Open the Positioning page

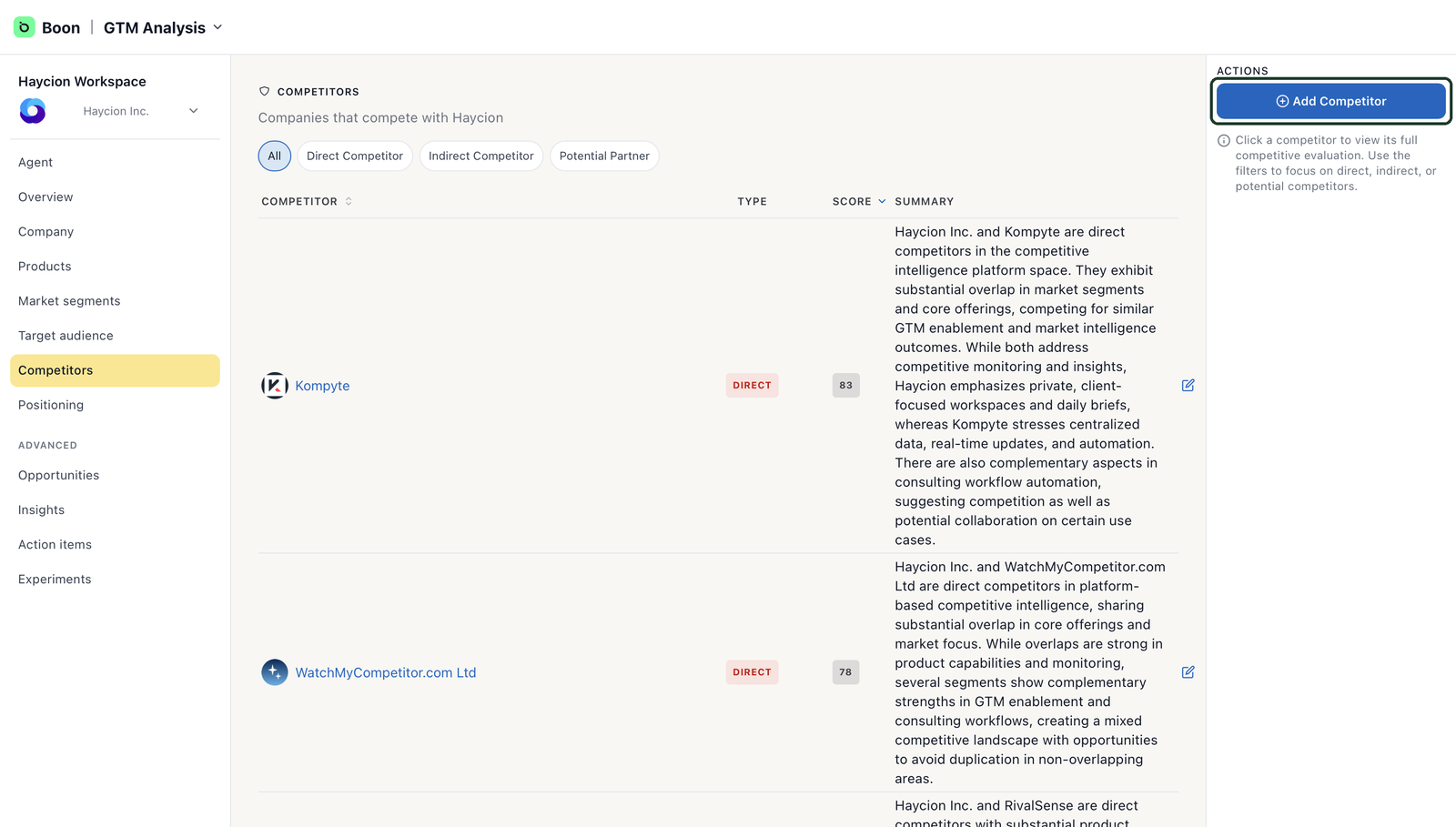pyautogui.click(x=115, y=405)
